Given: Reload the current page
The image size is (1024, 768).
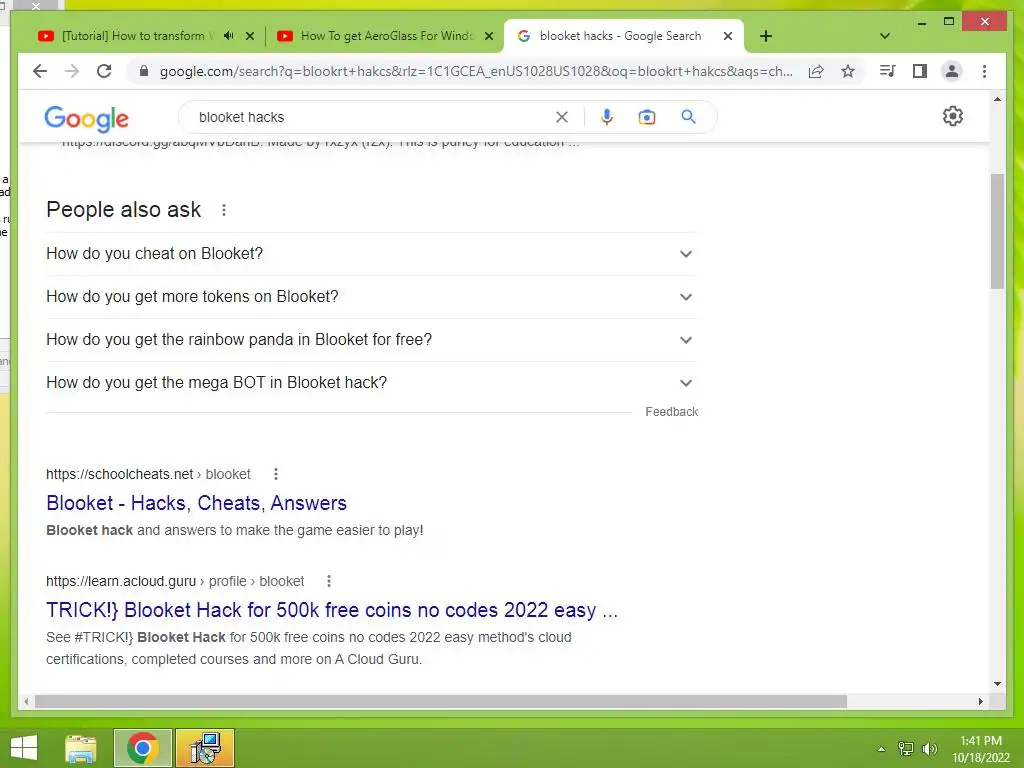Looking at the screenshot, I should click(x=104, y=71).
